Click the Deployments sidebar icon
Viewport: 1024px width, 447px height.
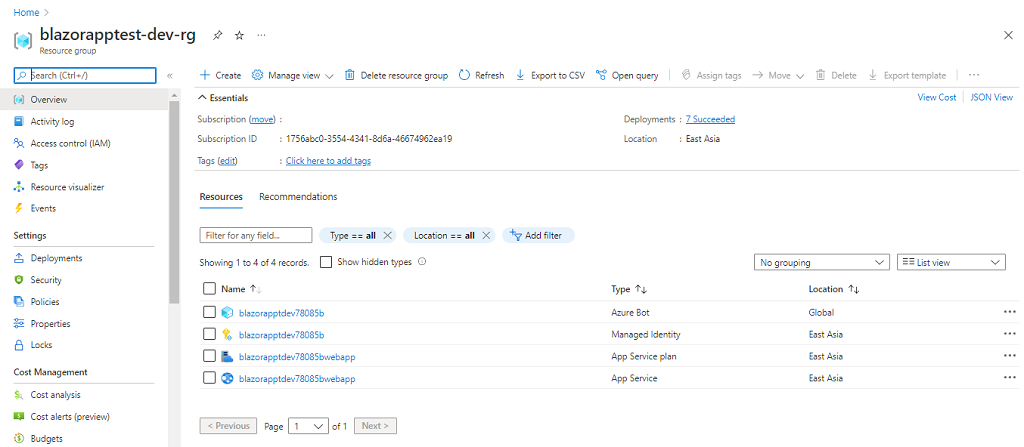pyautogui.click(x=19, y=258)
